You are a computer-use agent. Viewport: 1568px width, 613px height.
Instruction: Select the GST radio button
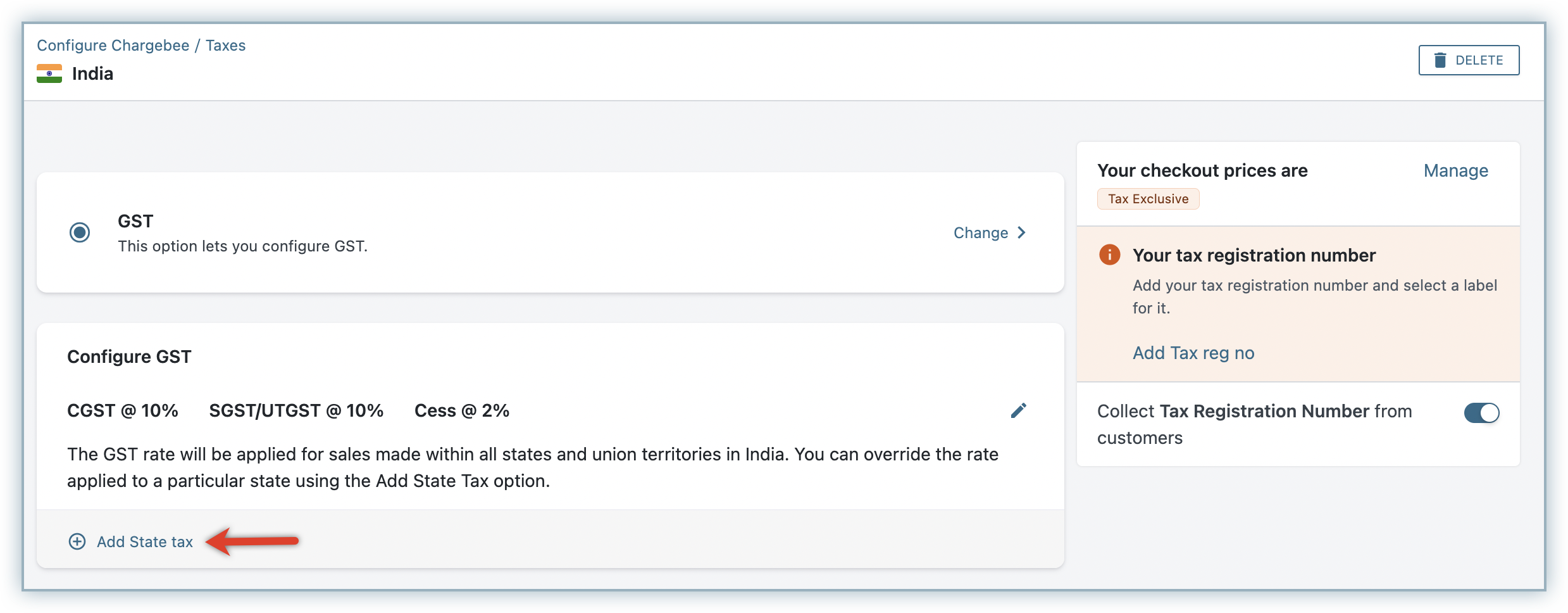click(80, 232)
